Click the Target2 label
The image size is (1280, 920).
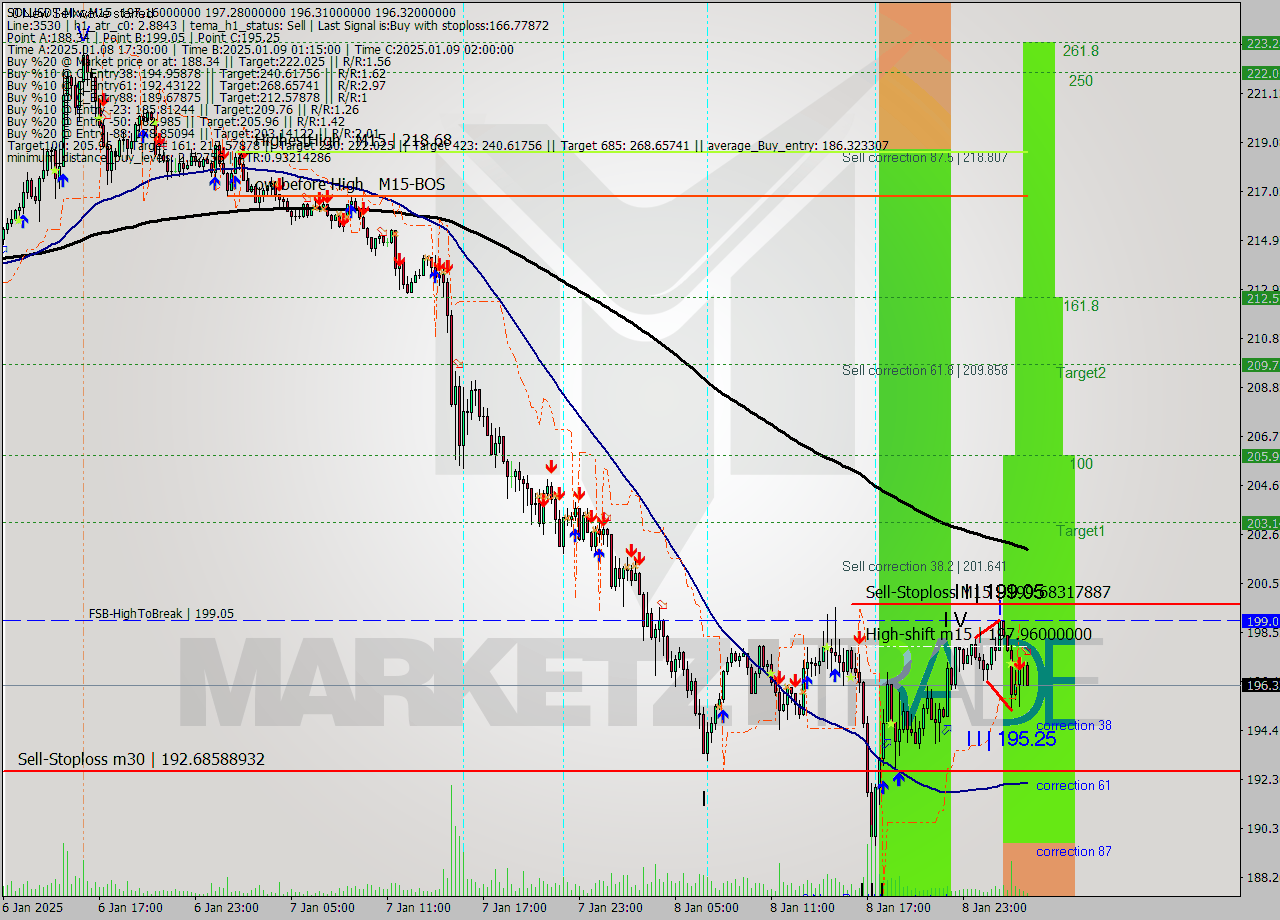(1082, 373)
